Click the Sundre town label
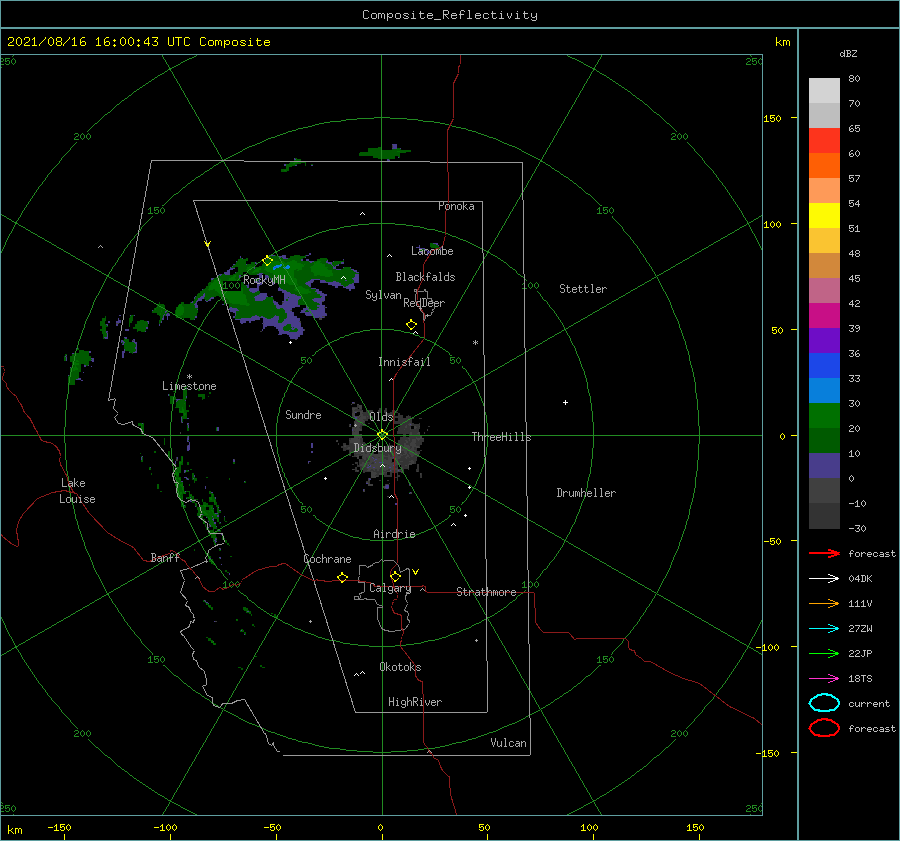900x841 pixels. (x=303, y=414)
